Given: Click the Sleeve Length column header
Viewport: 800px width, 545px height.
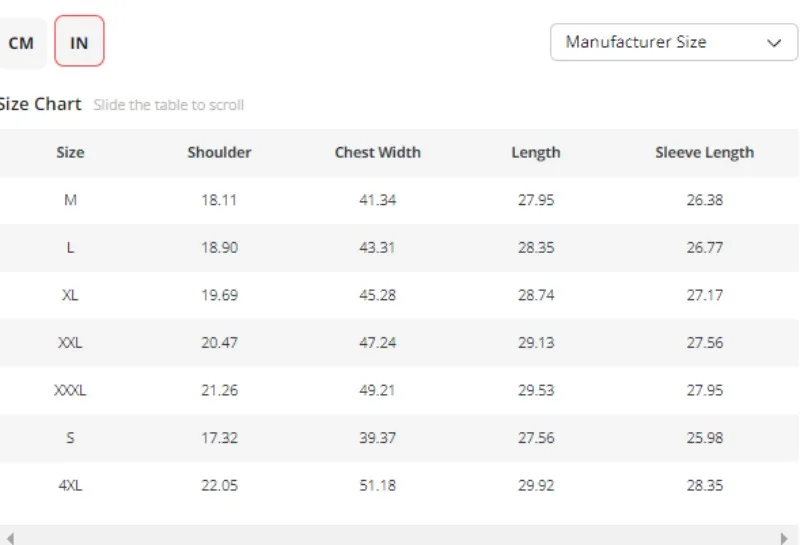Looking at the screenshot, I should [704, 153].
